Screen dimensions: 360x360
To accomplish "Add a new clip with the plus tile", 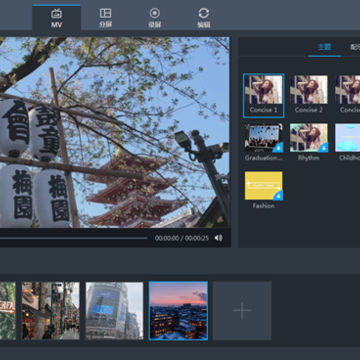I will (x=242, y=311).
